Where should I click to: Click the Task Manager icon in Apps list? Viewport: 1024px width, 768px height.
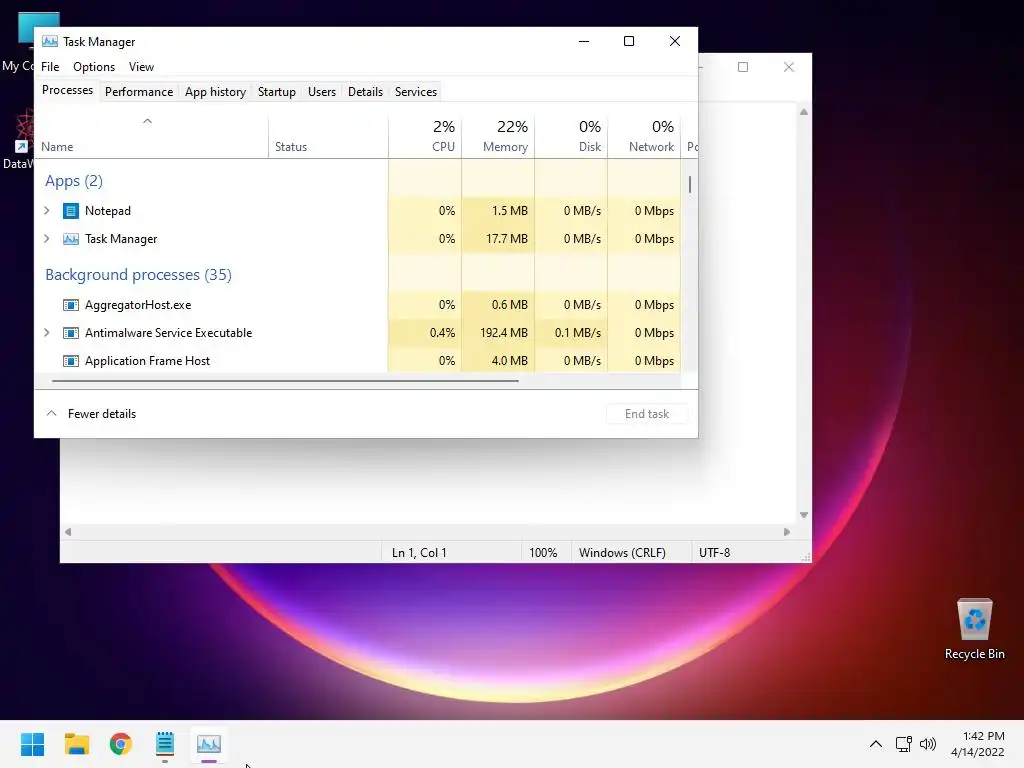(71, 239)
